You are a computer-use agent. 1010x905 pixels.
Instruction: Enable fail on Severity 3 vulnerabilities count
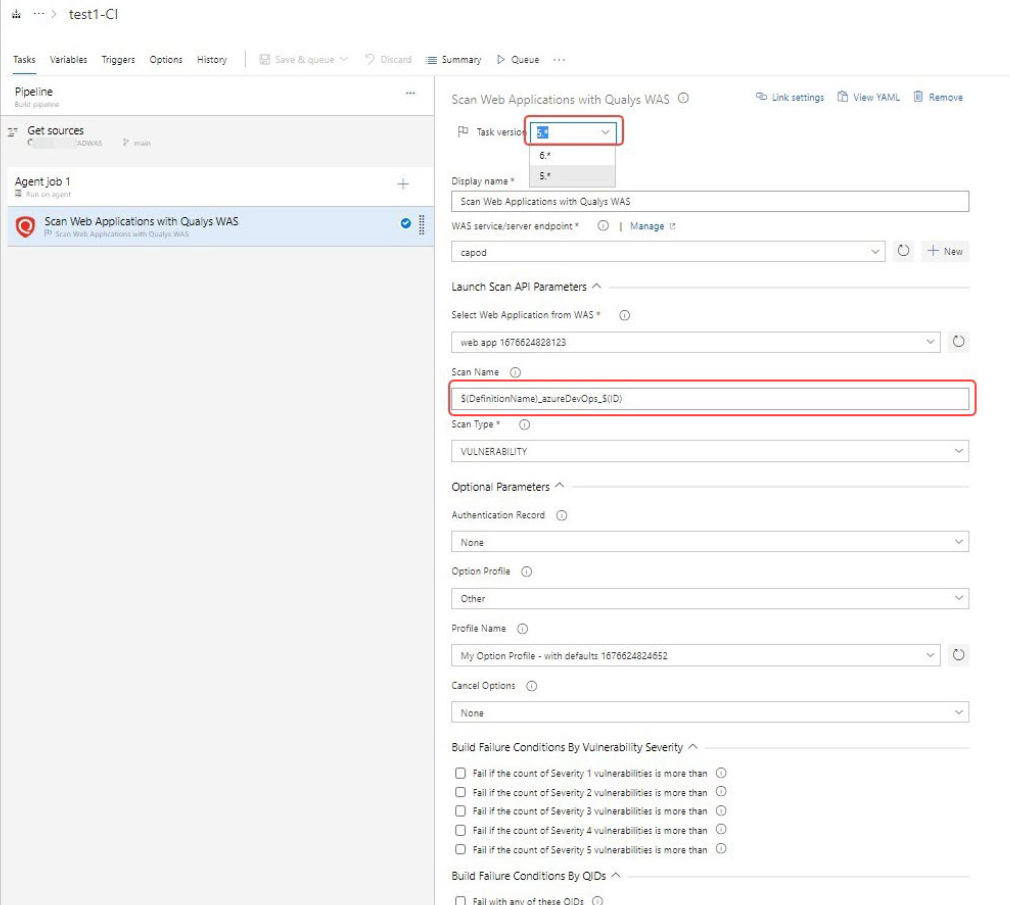pos(461,811)
